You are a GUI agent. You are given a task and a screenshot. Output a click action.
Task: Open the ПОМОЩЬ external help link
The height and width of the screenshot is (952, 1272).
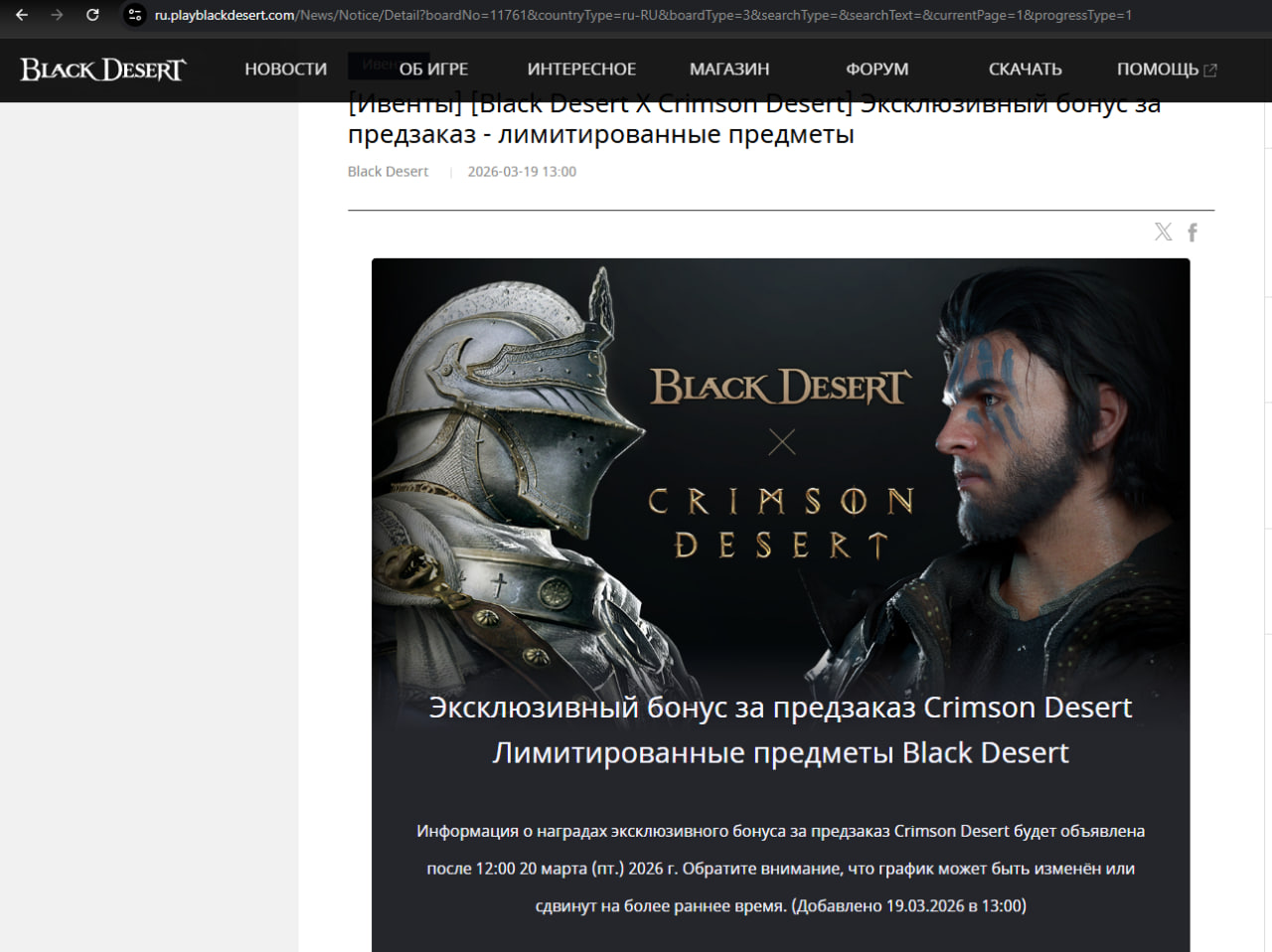point(1167,70)
